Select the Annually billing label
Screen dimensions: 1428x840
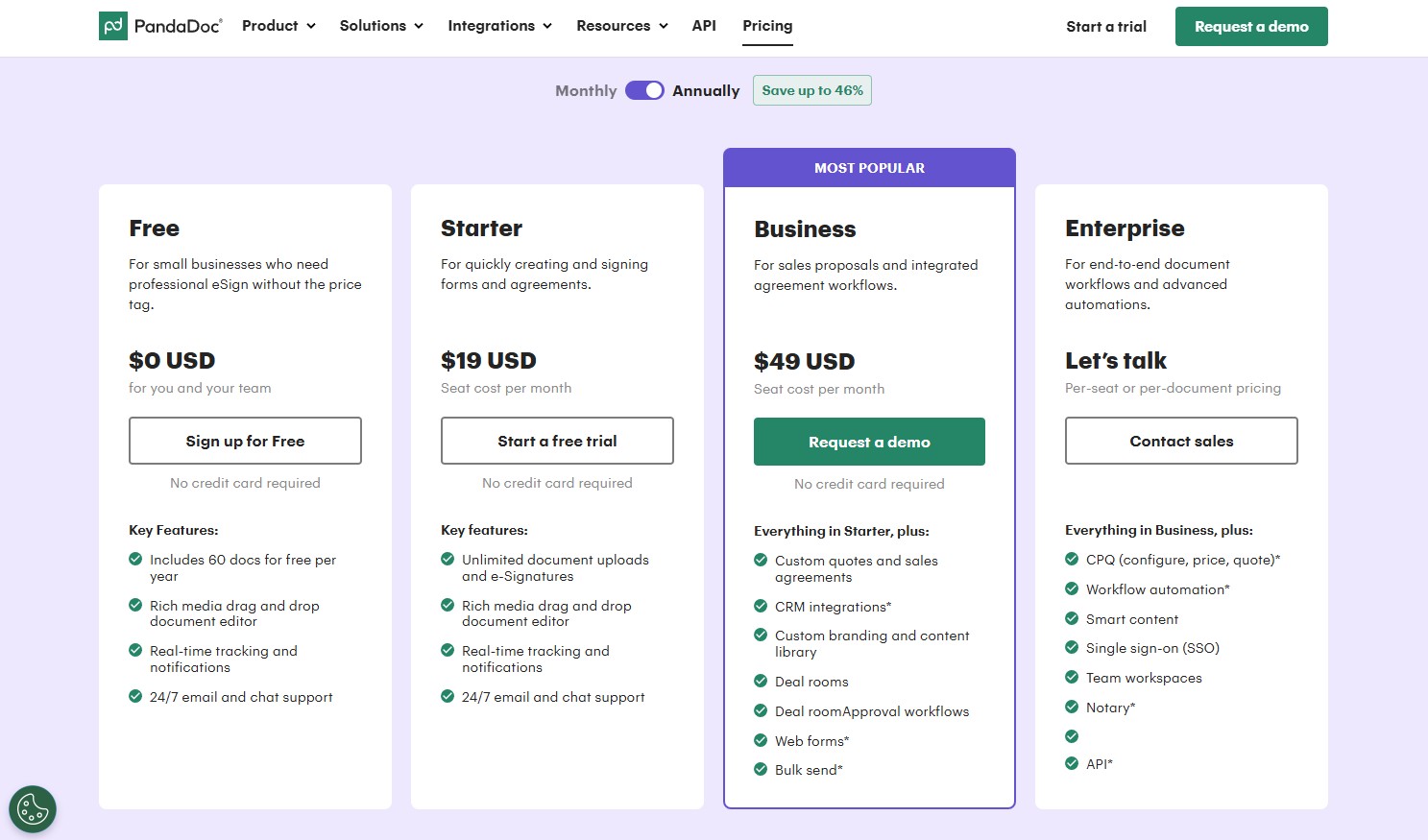point(706,90)
